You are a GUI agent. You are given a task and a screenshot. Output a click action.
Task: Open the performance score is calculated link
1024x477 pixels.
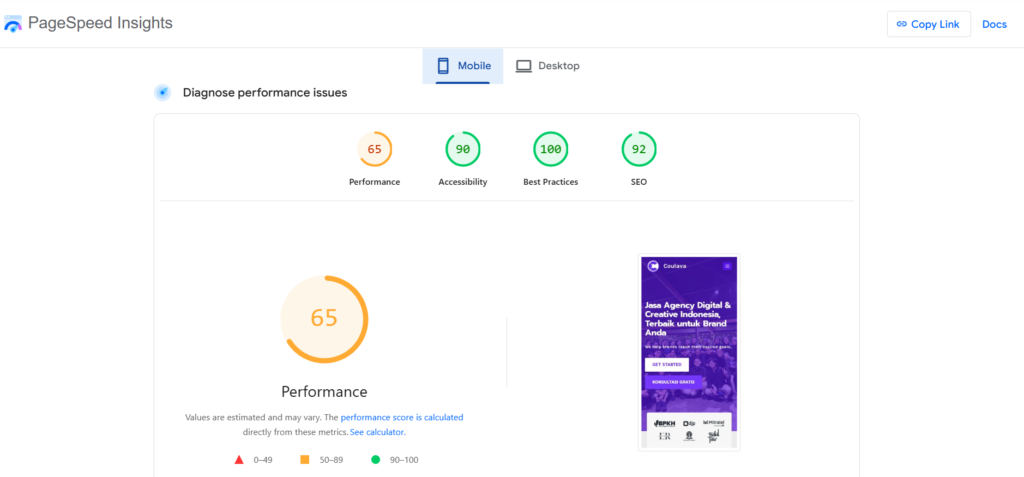(402, 417)
